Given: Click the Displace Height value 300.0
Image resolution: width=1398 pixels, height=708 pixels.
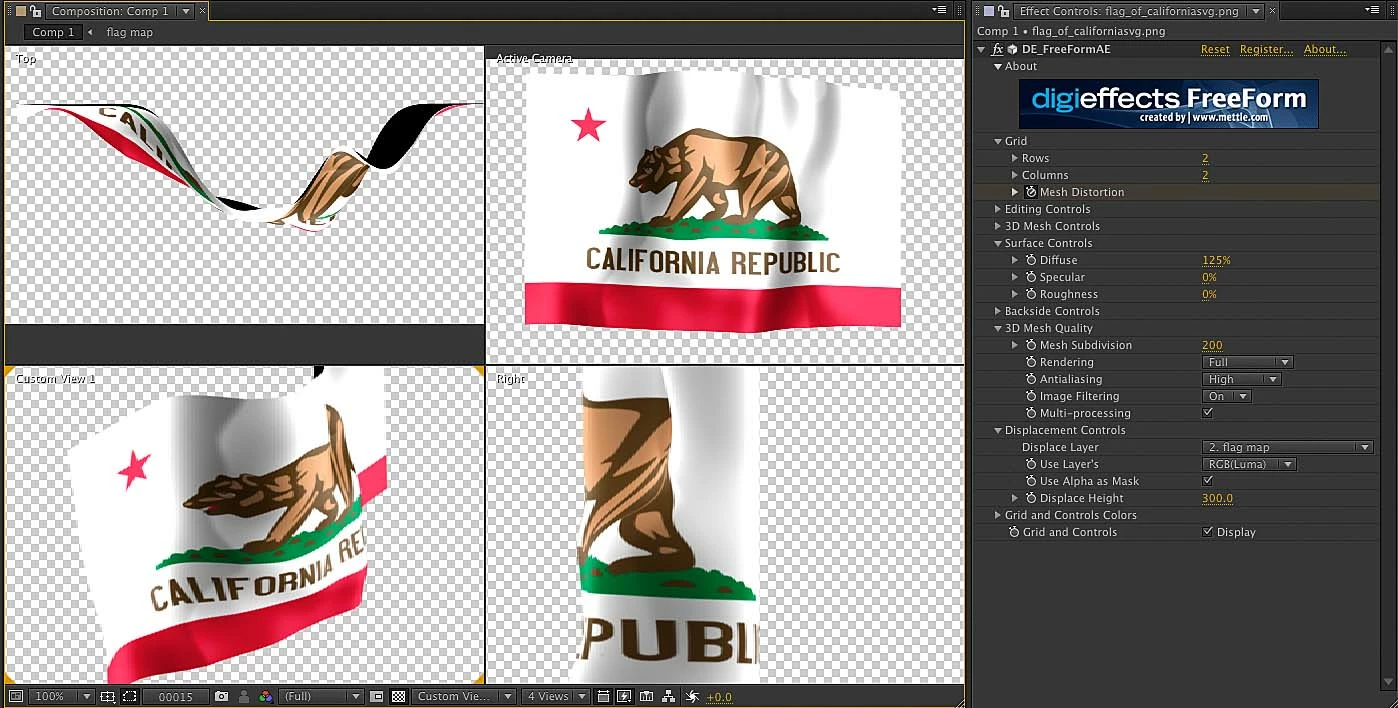Looking at the screenshot, I should click(1218, 498).
